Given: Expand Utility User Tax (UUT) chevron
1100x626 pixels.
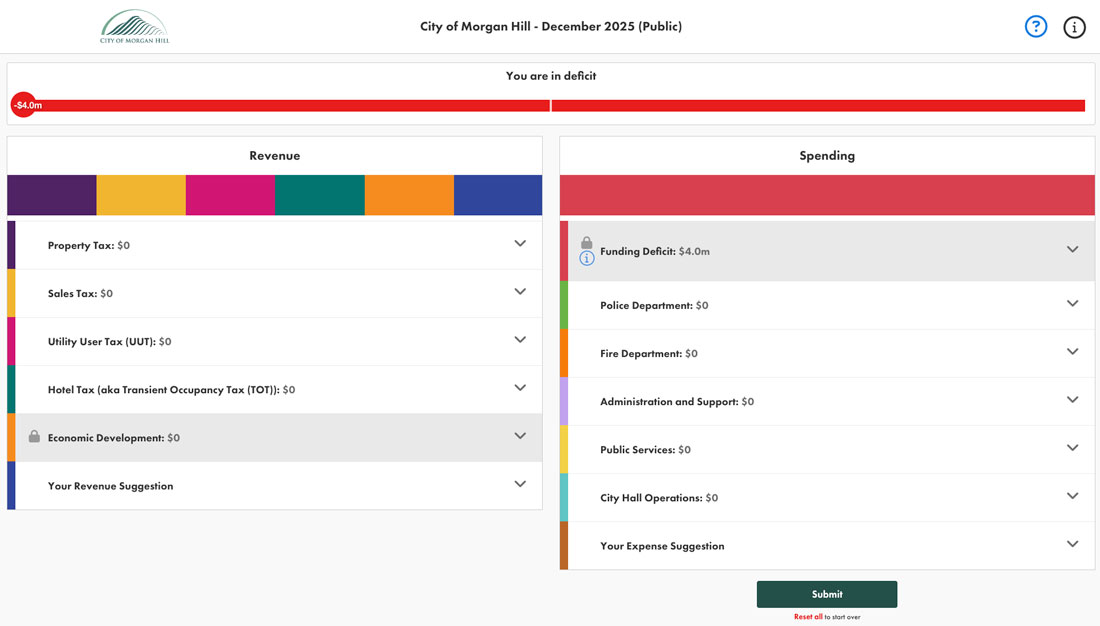Looking at the screenshot, I should (520, 340).
